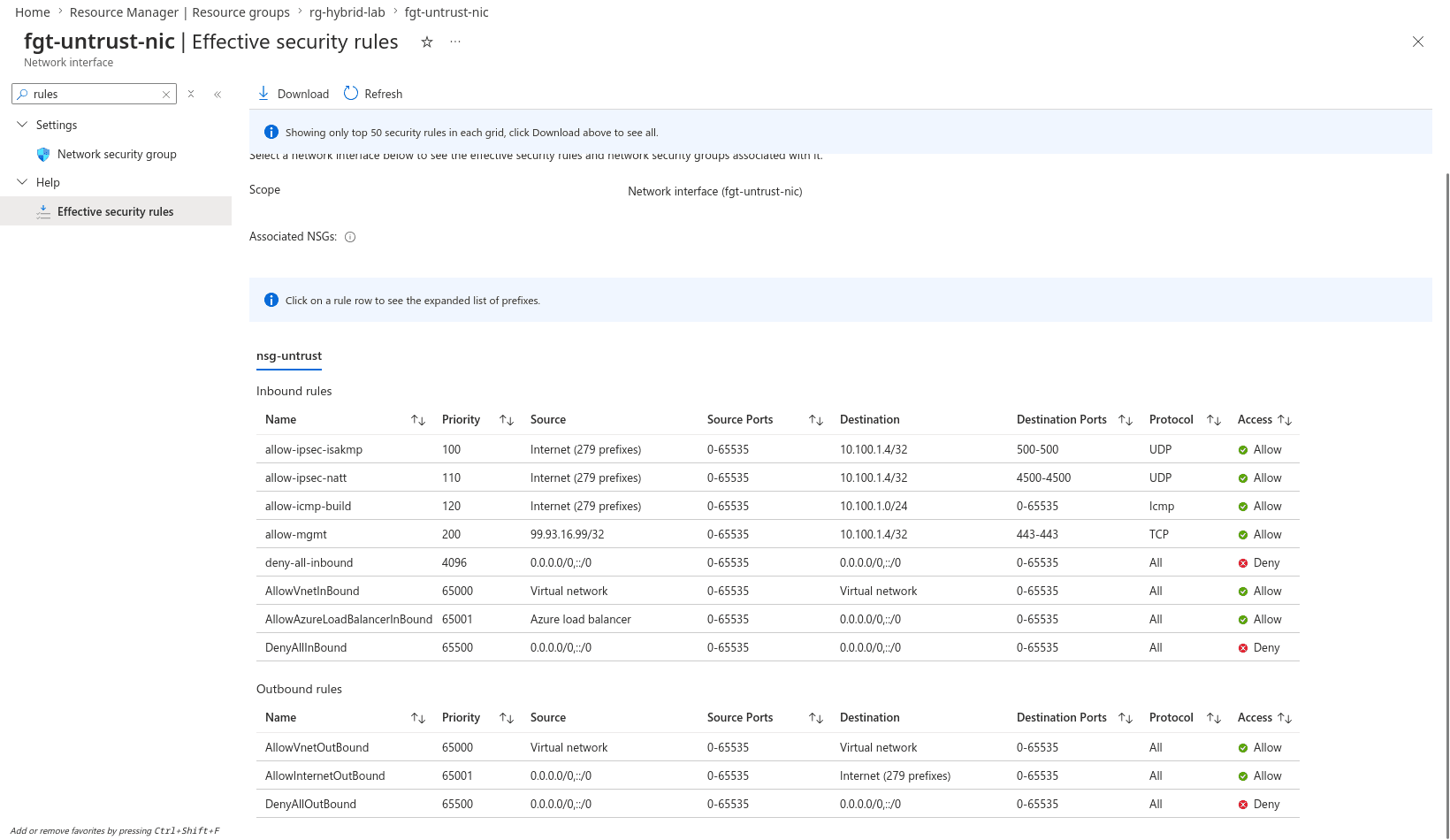Sort inbound rules by Source Ports
This screenshot has height=840, width=1450.
pyautogui.click(x=816, y=420)
